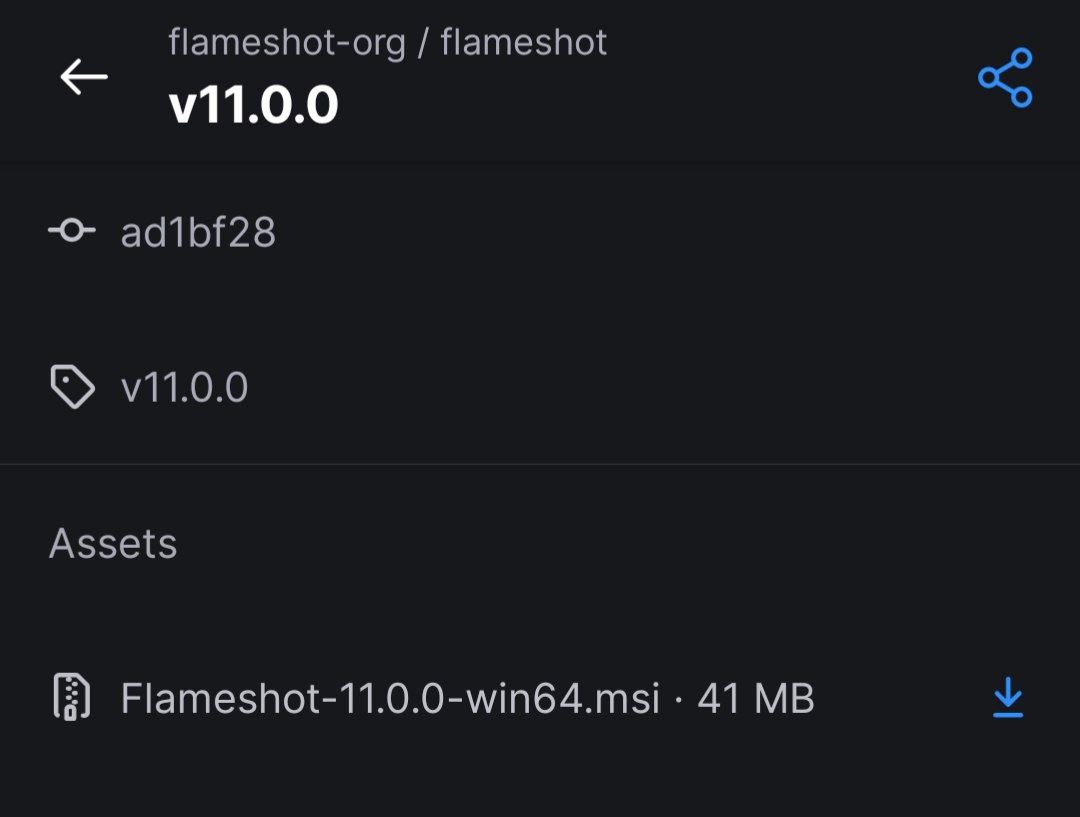1080x817 pixels.
Task: Select the Flameshot-11.0.0-win64.msi file name
Action: [390, 698]
